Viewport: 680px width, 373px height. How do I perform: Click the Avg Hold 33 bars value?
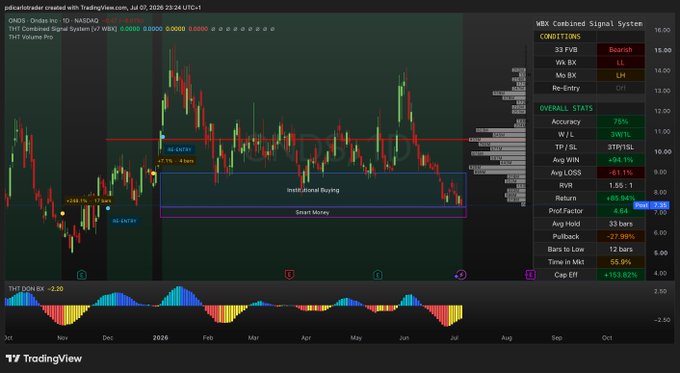click(621, 224)
